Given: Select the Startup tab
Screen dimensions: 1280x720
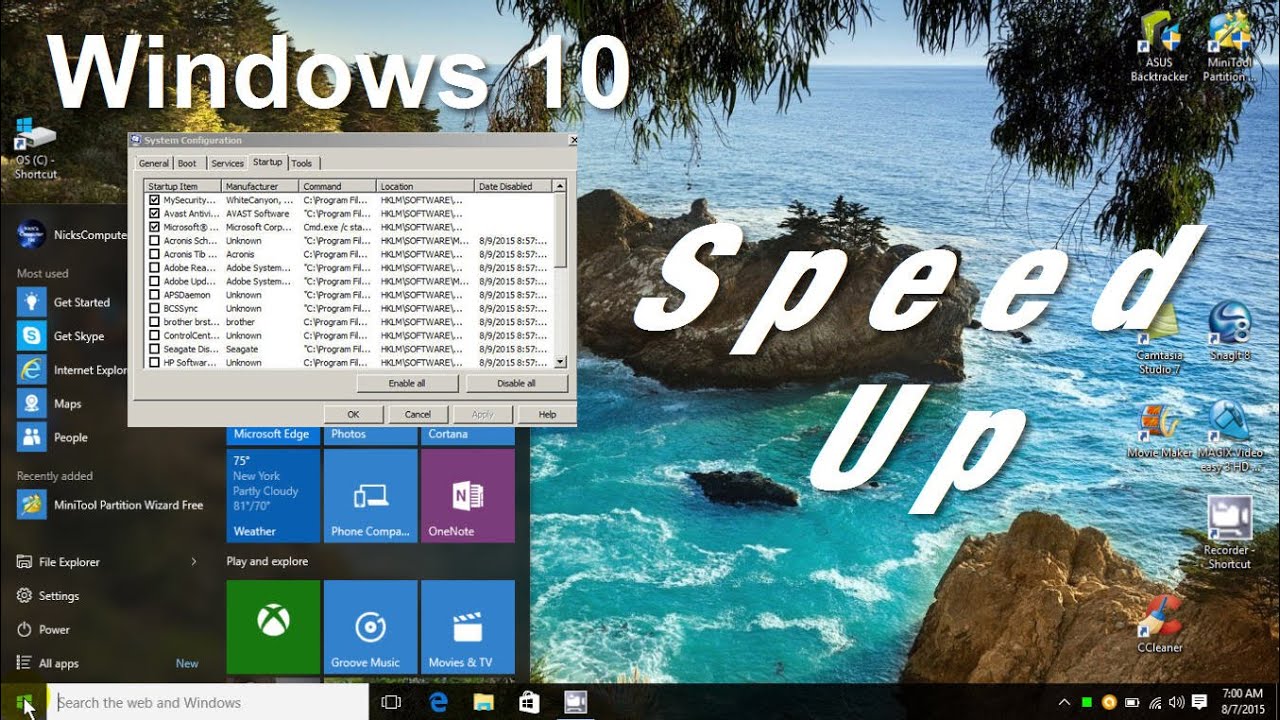Looking at the screenshot, I should coord(267,162).
